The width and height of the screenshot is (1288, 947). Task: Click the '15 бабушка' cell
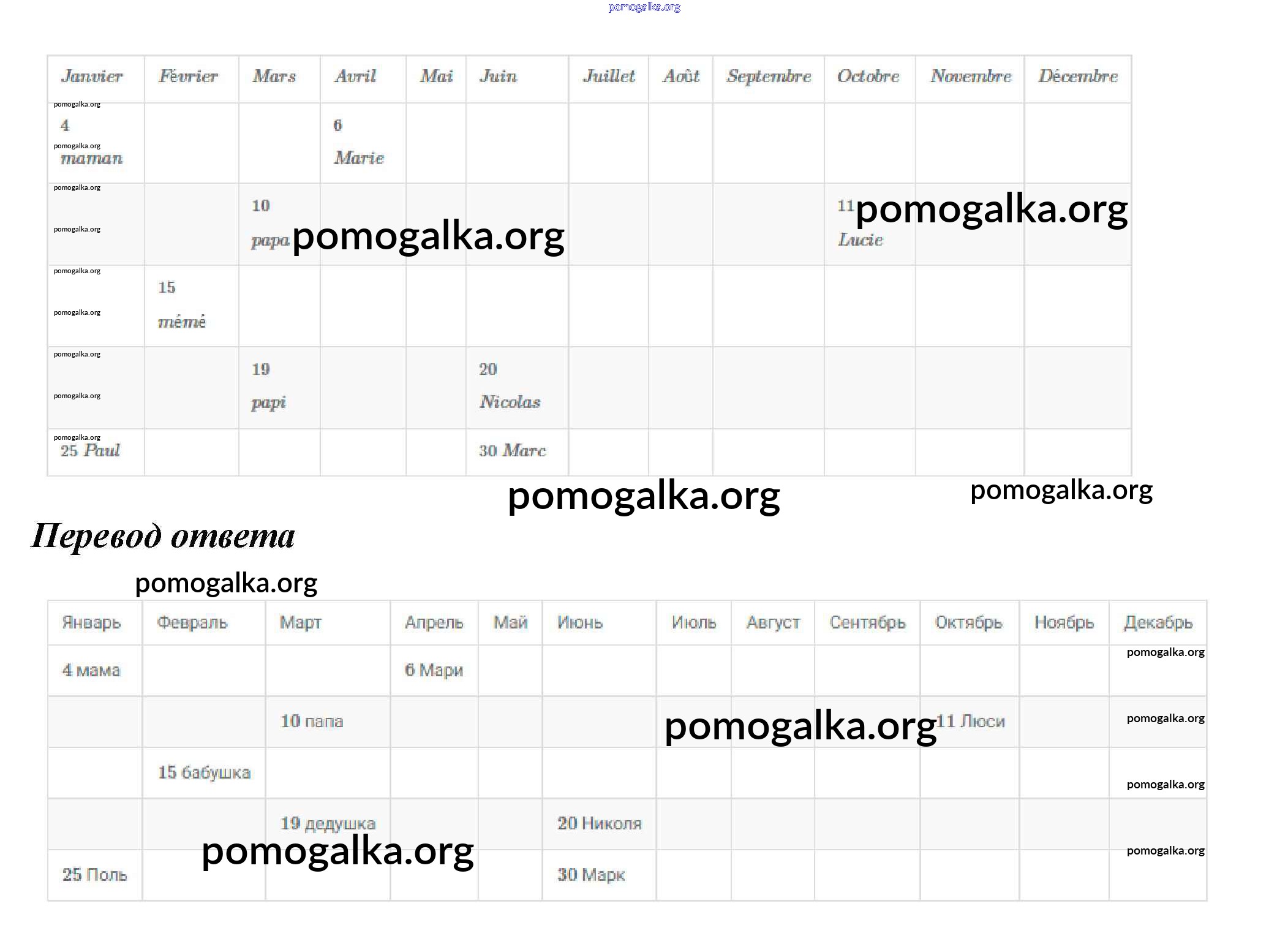205,772
